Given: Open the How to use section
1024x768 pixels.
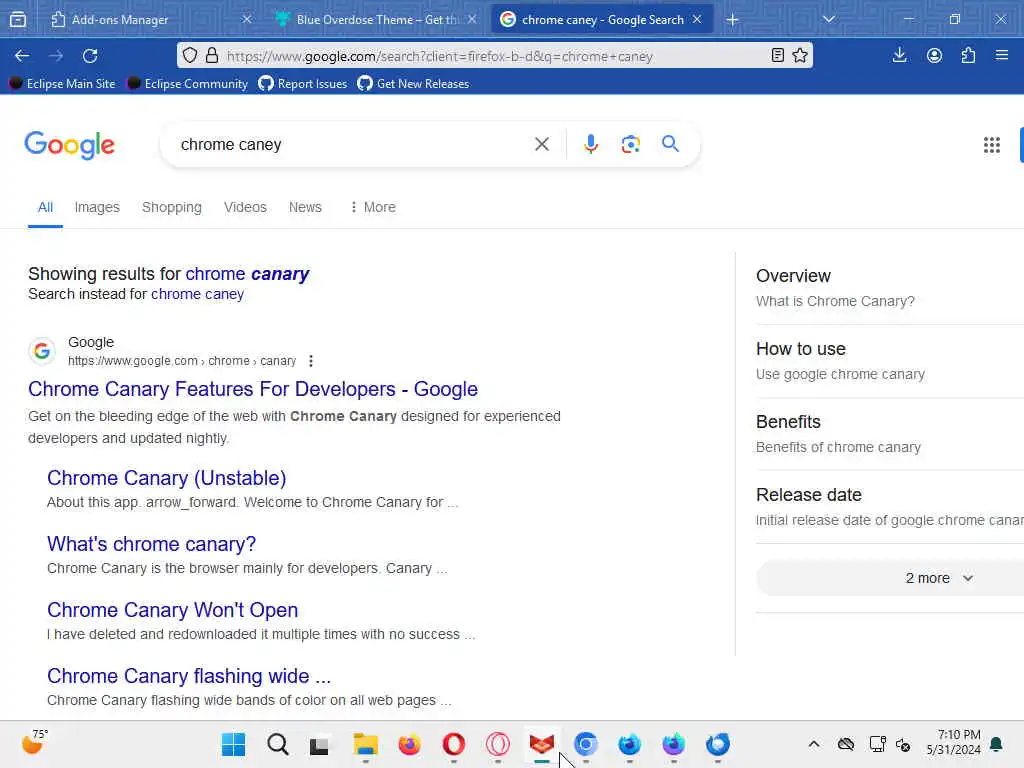Looking at the screenshot, I should [x=889, y=360].
